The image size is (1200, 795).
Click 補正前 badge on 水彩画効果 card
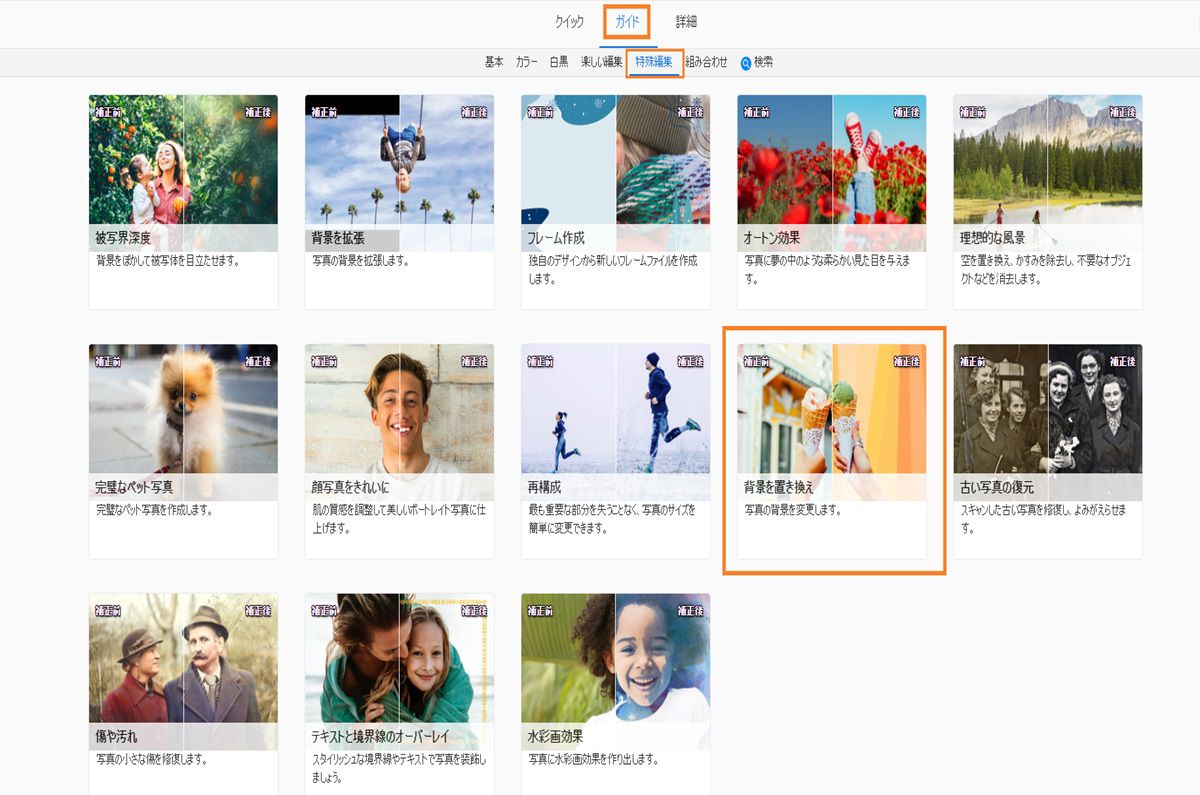pos(541,611)
